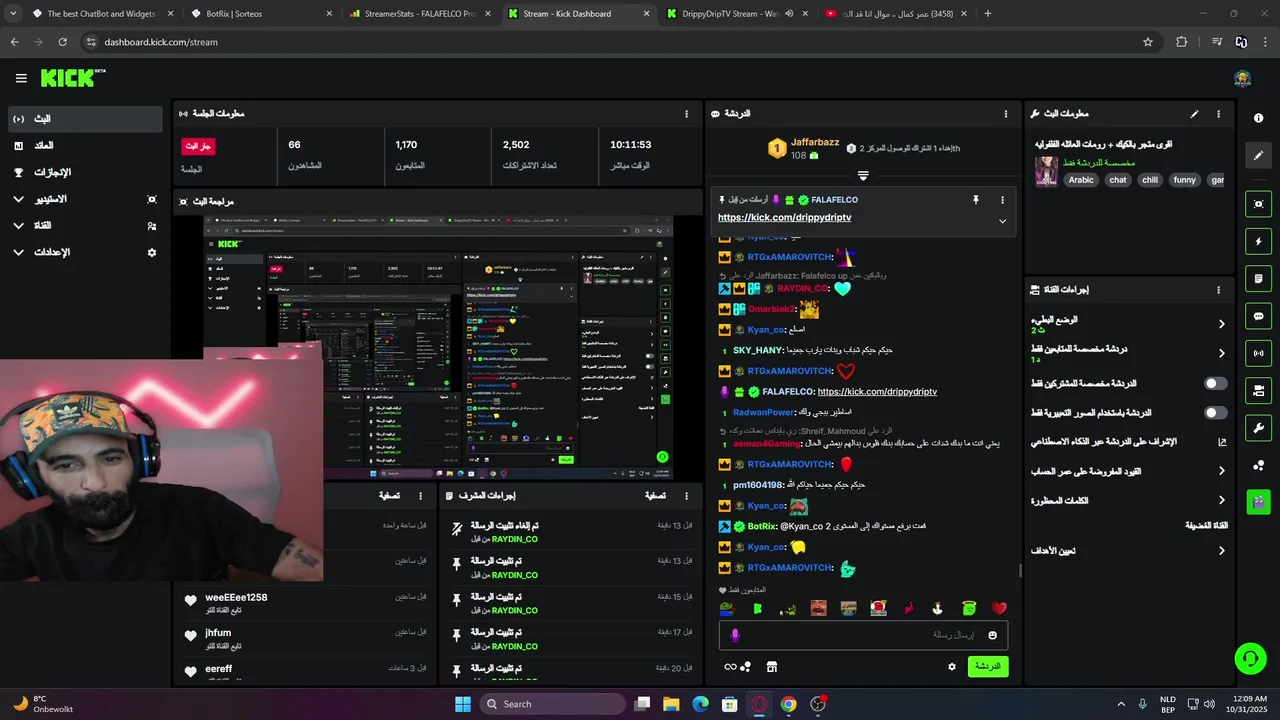1280x720 pixels.
Task: Open the chat panel three-dot menu
Action: tap(1006, 114)
